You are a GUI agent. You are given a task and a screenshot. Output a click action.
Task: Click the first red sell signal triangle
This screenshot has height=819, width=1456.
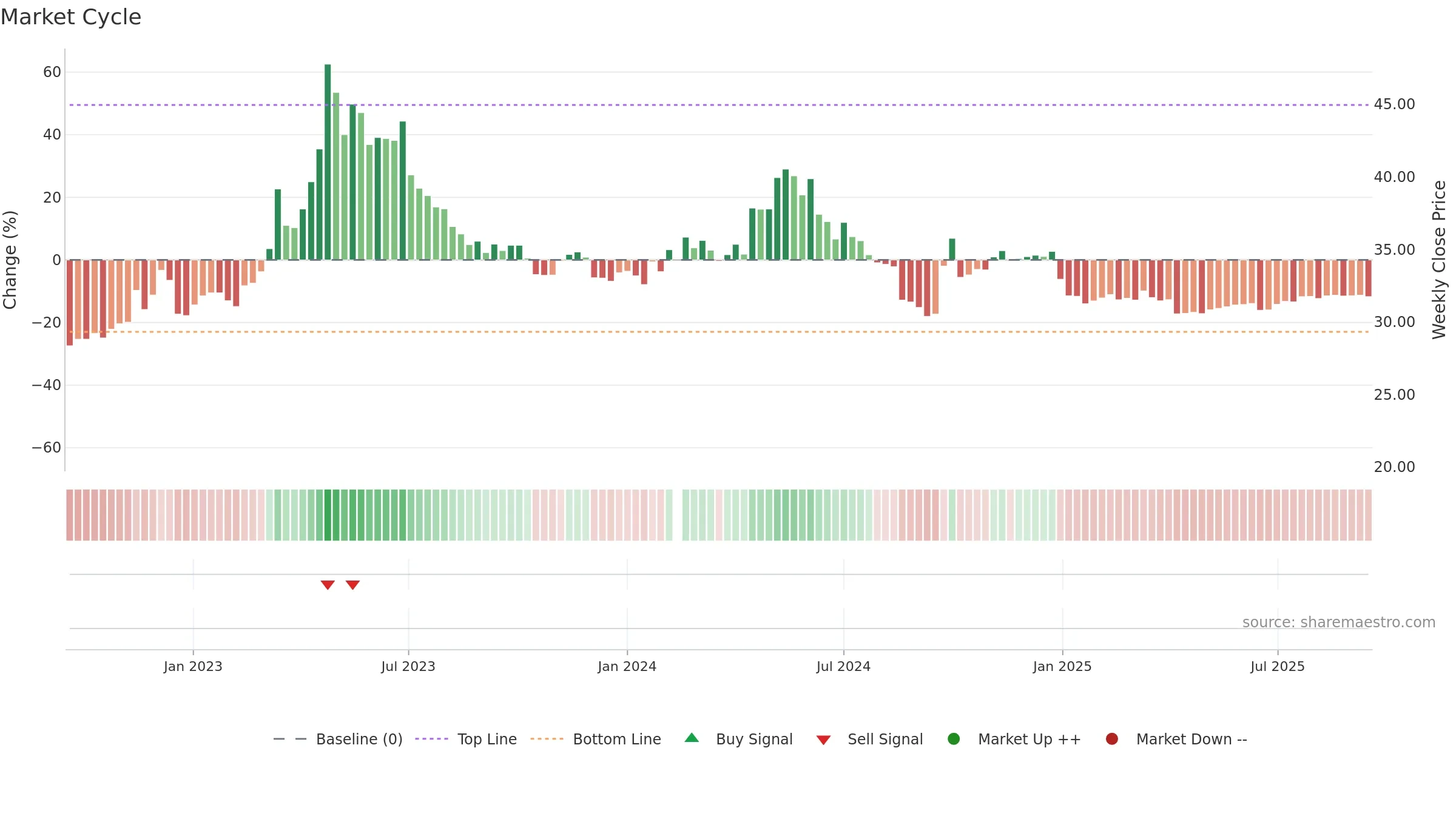click(328, 585)
